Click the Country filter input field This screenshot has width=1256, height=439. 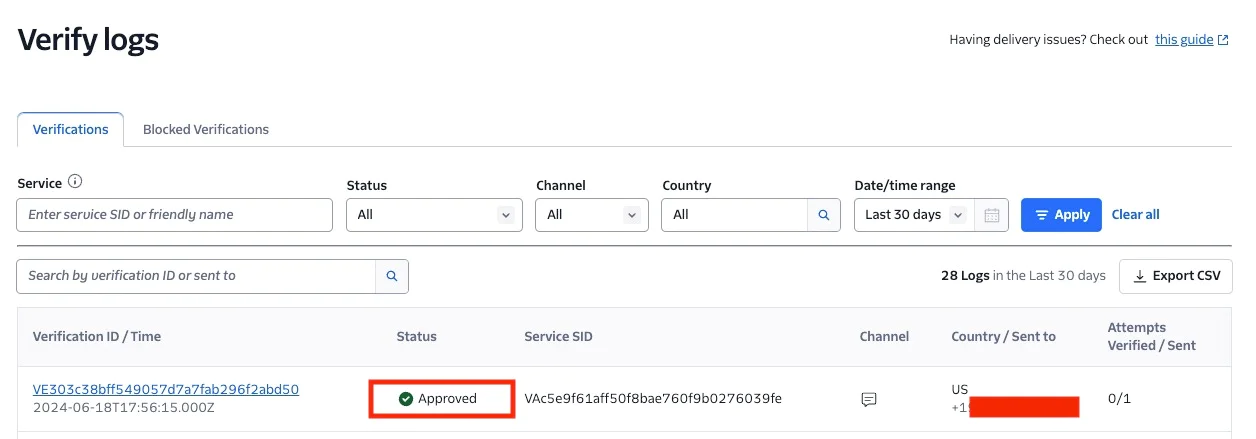pyautogui.click(x=734, y=215)
